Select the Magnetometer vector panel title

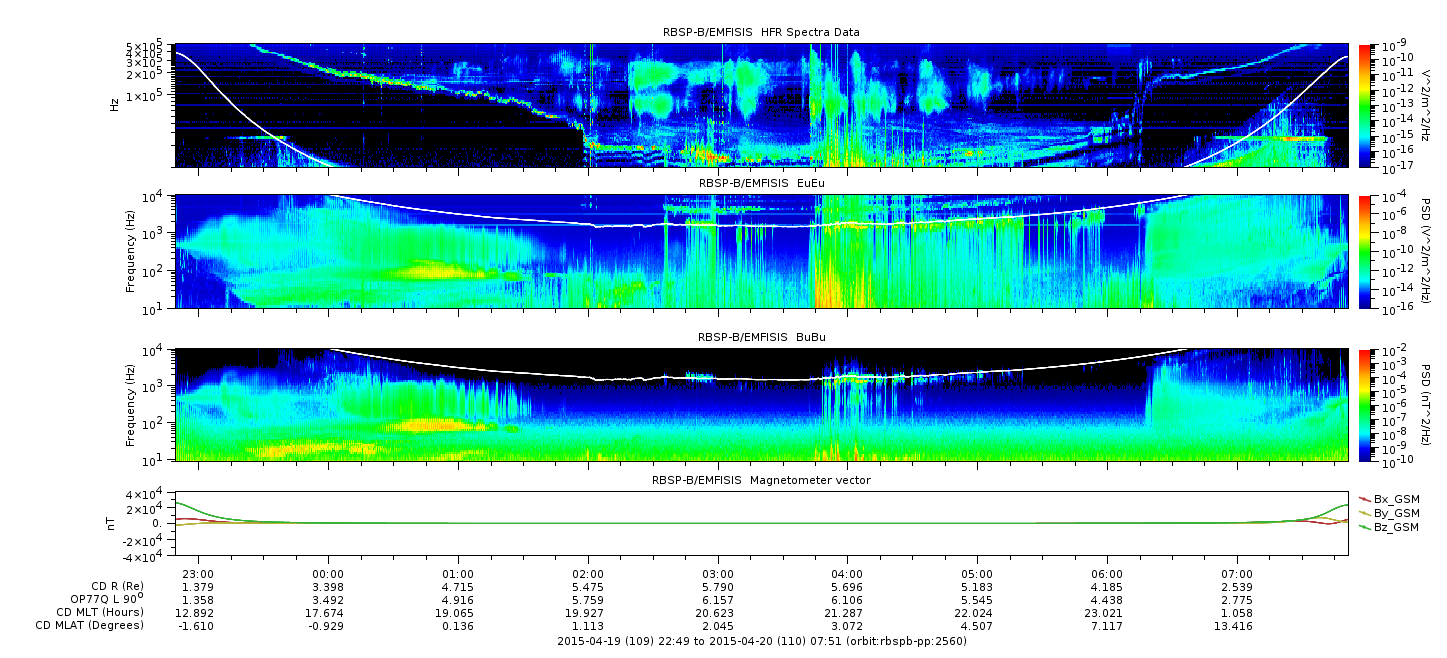761,480
